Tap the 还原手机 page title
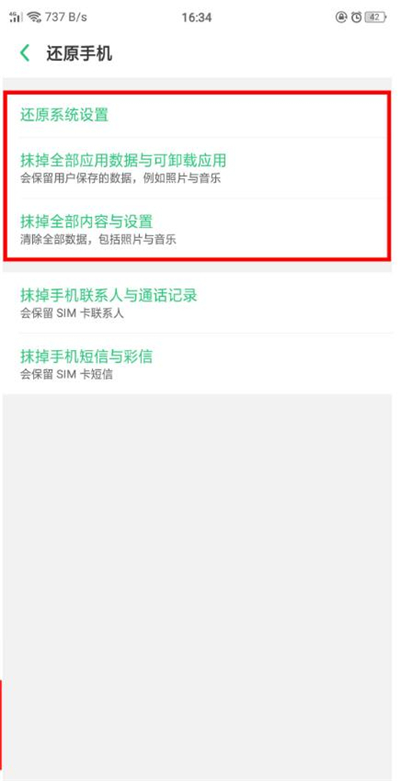This screenshot has width=400, height=781. pos(79,54)
